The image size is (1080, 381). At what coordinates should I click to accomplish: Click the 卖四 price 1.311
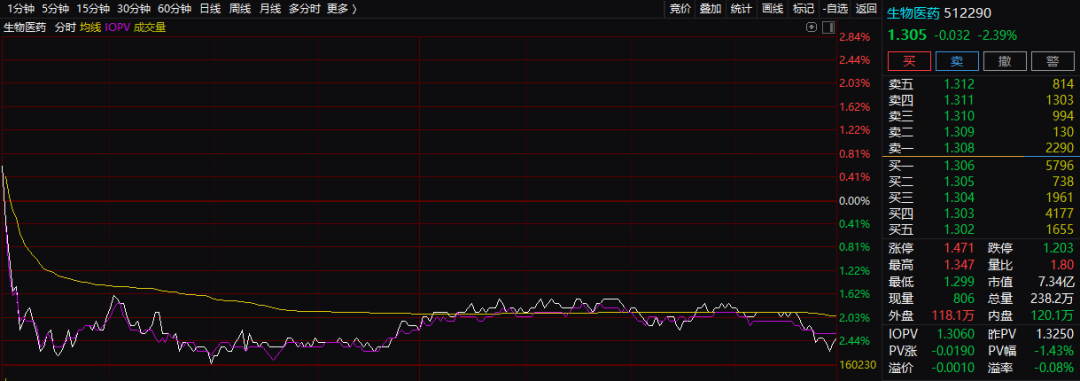[959, 100]
